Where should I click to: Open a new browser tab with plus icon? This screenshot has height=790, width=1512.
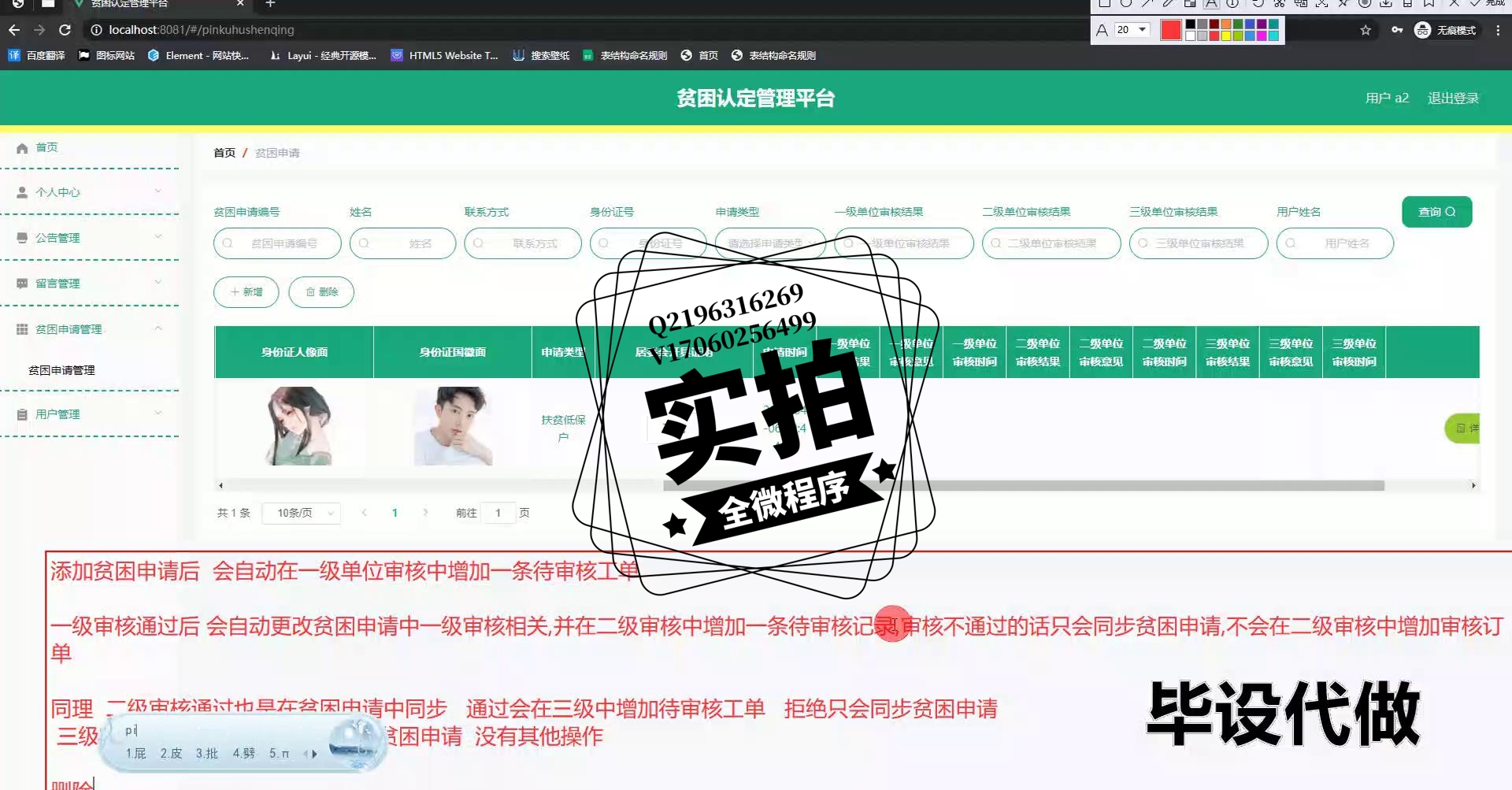pyautogui.click(x=270, y=4)
